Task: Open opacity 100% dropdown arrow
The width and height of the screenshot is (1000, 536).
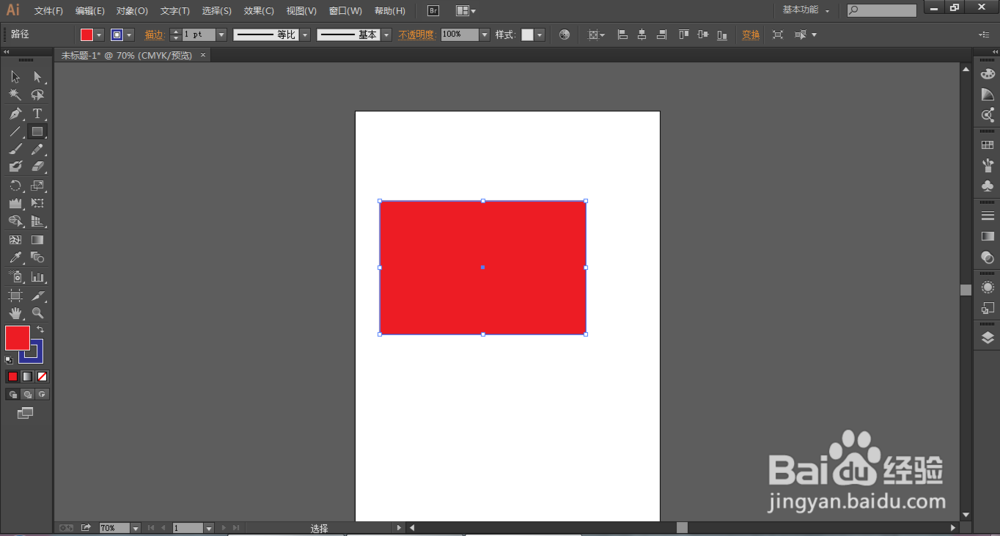Action: 485,34
